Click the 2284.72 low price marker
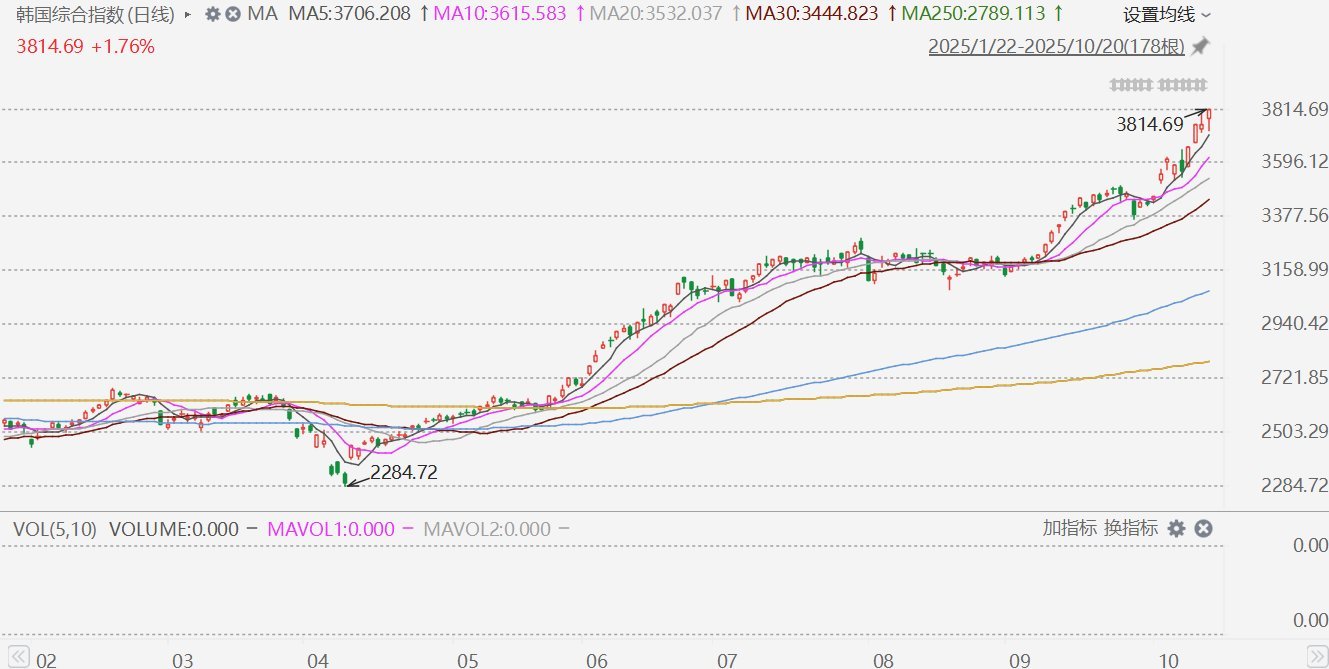This screenshot has width=1329, height=669. coord(404,473)
